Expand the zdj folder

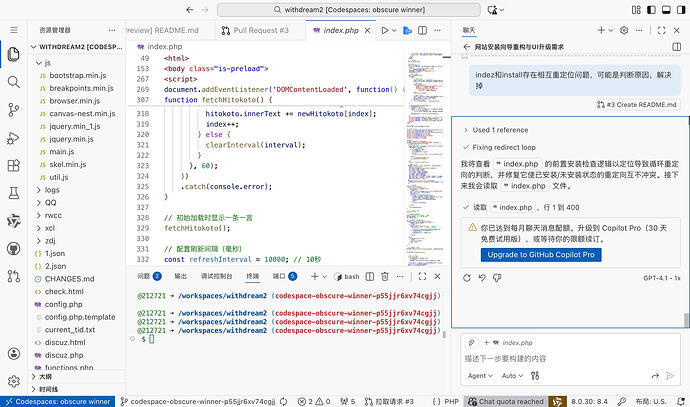pyautogui.click(x=39, y=241)
